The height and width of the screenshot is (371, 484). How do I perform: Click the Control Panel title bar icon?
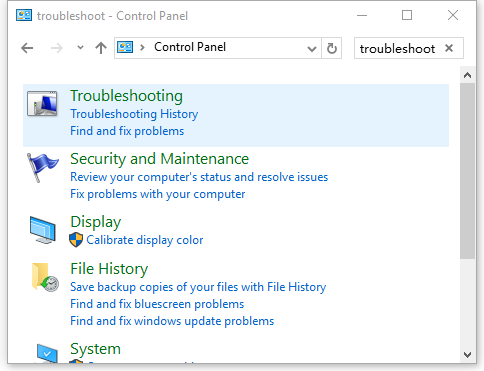tap(24, 15)
